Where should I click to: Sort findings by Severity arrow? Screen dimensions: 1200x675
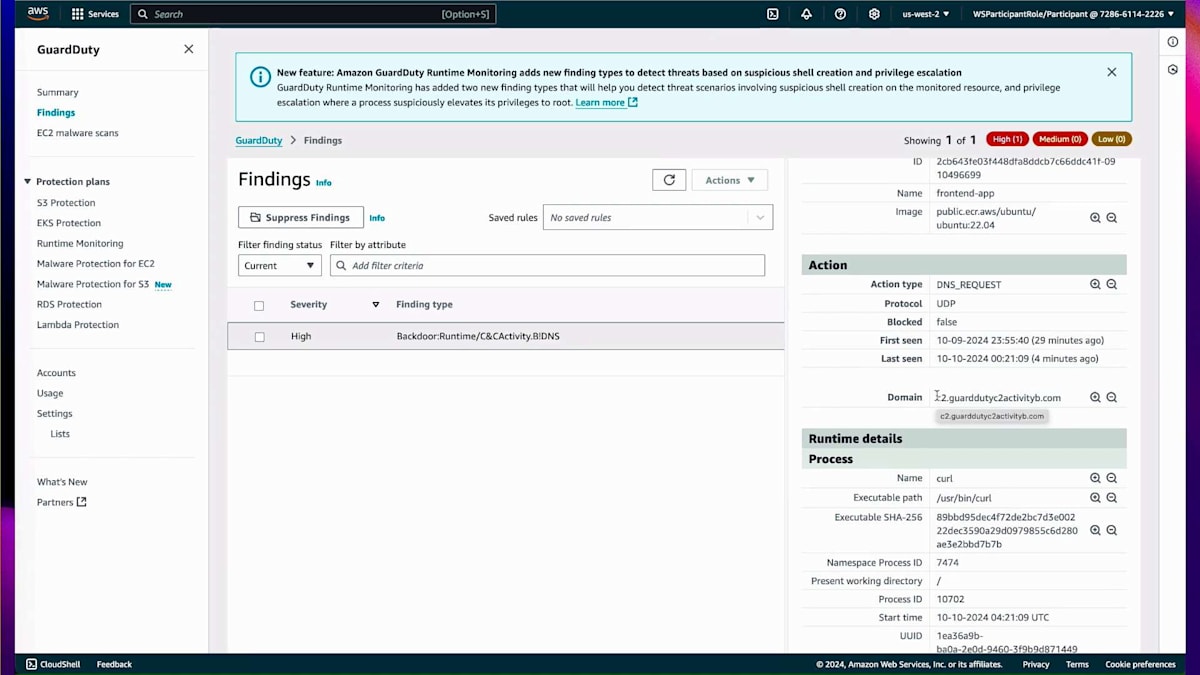coord(376,305)
